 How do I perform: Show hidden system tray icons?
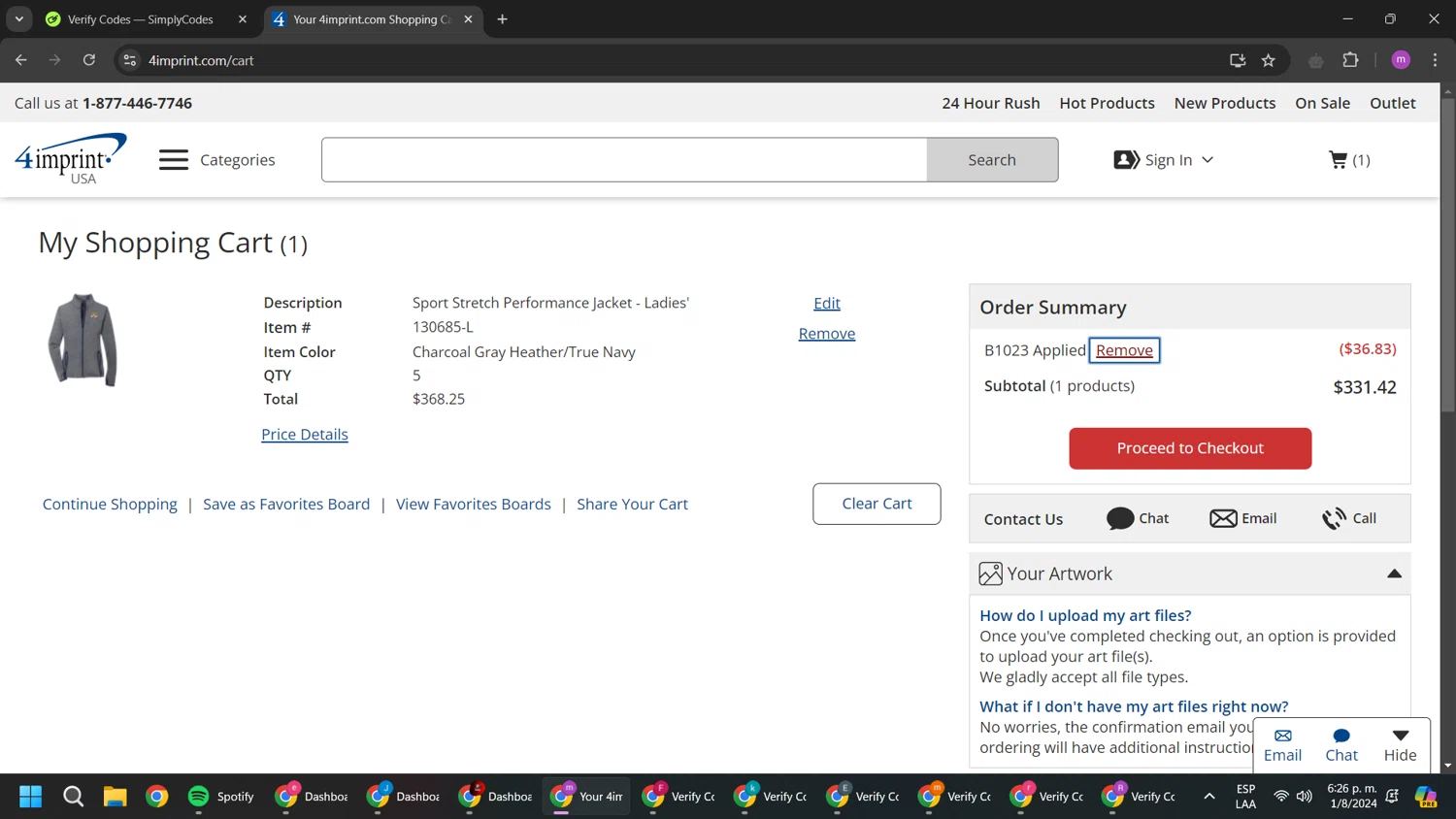pos(1208,797)
